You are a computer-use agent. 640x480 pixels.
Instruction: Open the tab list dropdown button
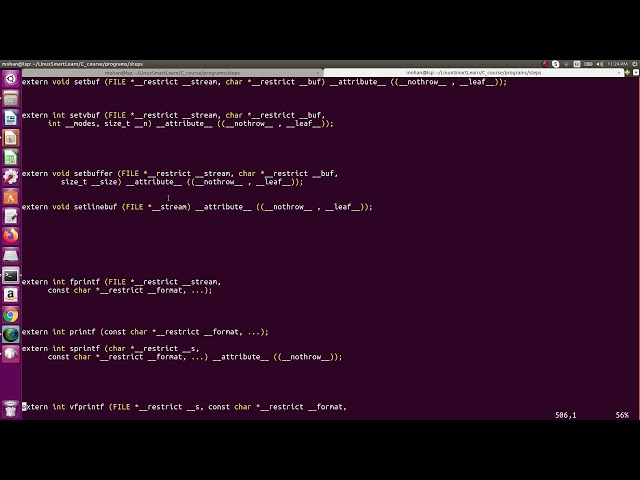click(x=636, y=73)
